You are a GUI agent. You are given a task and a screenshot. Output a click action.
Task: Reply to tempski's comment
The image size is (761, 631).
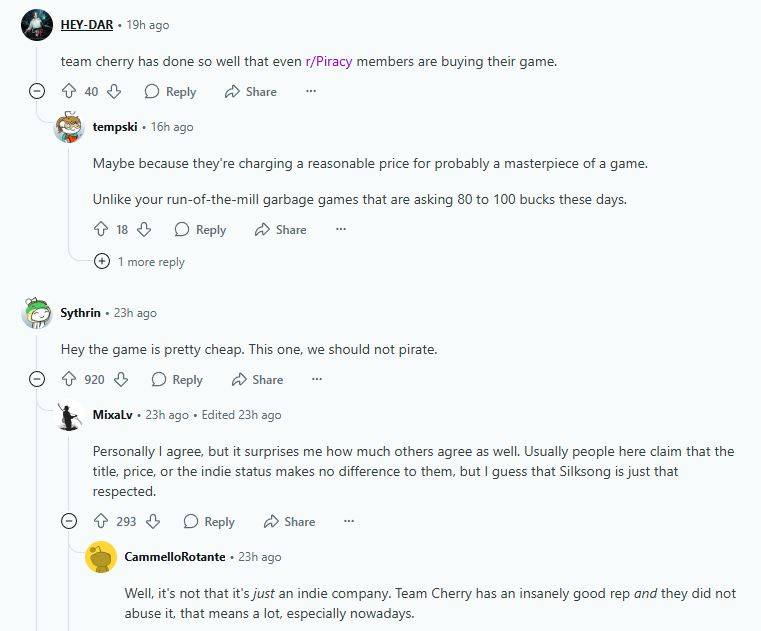(200, 229)
